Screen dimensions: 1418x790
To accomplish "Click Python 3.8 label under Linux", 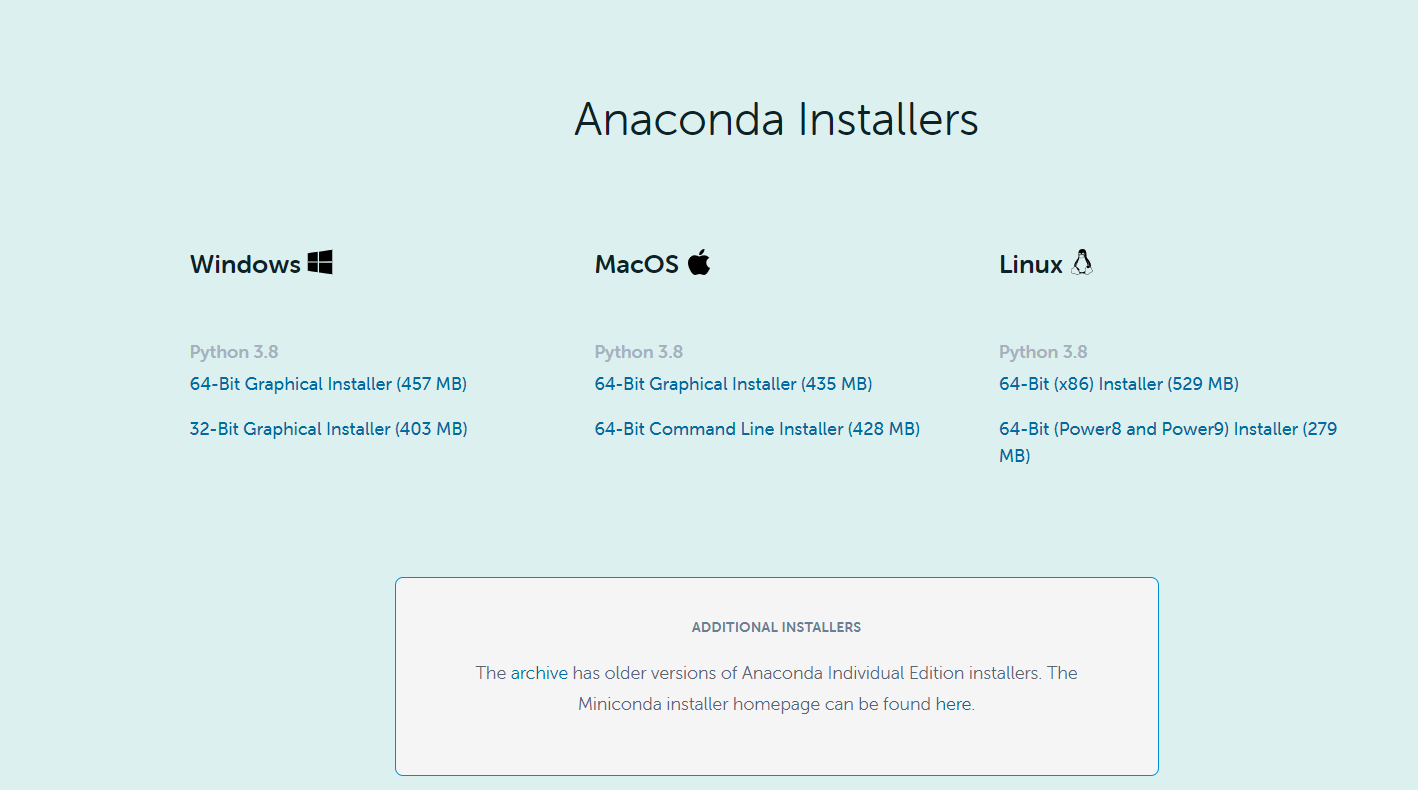I will point(1043,352).
